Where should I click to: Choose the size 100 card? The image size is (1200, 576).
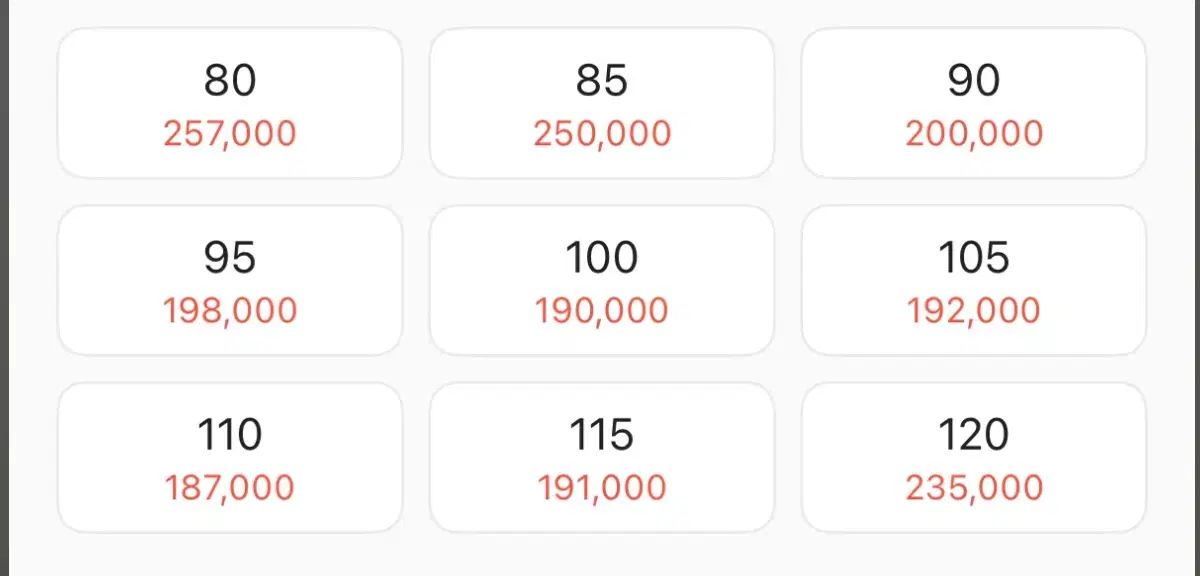tap(602, 280)
